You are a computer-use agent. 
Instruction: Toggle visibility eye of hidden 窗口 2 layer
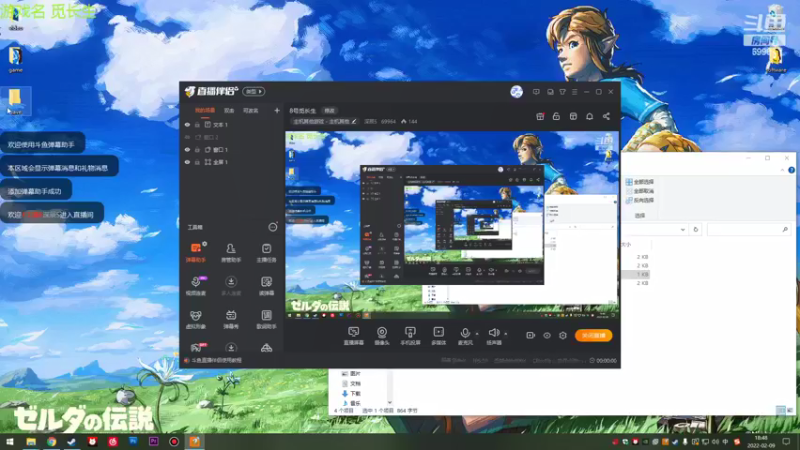pos(187,137)
